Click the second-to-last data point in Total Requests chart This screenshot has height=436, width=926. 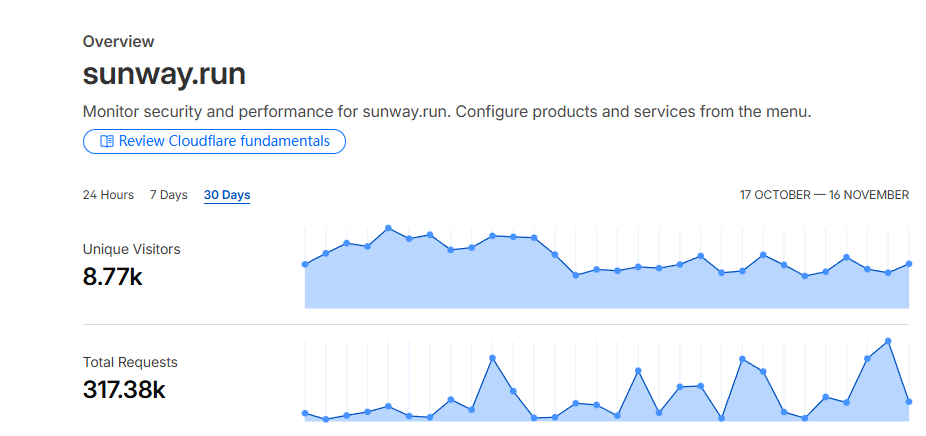click(x=888, y=341)
